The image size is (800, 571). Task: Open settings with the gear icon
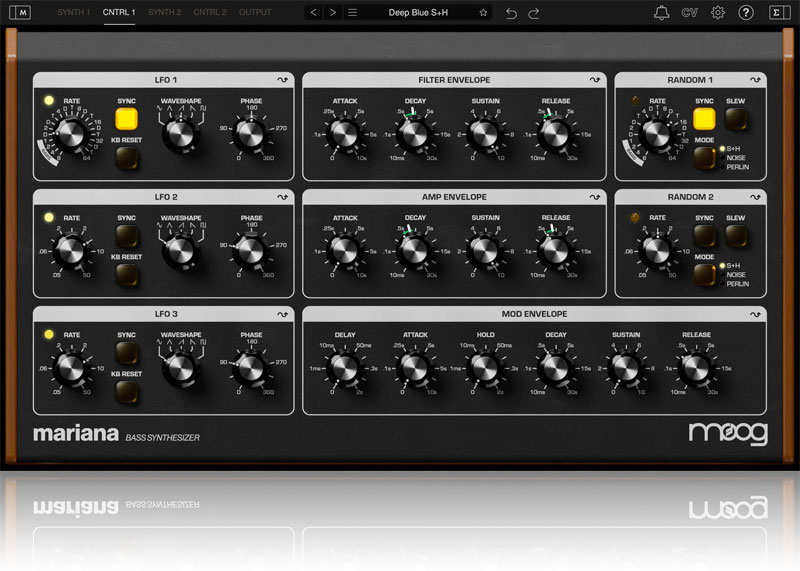(x=718, y=13)
